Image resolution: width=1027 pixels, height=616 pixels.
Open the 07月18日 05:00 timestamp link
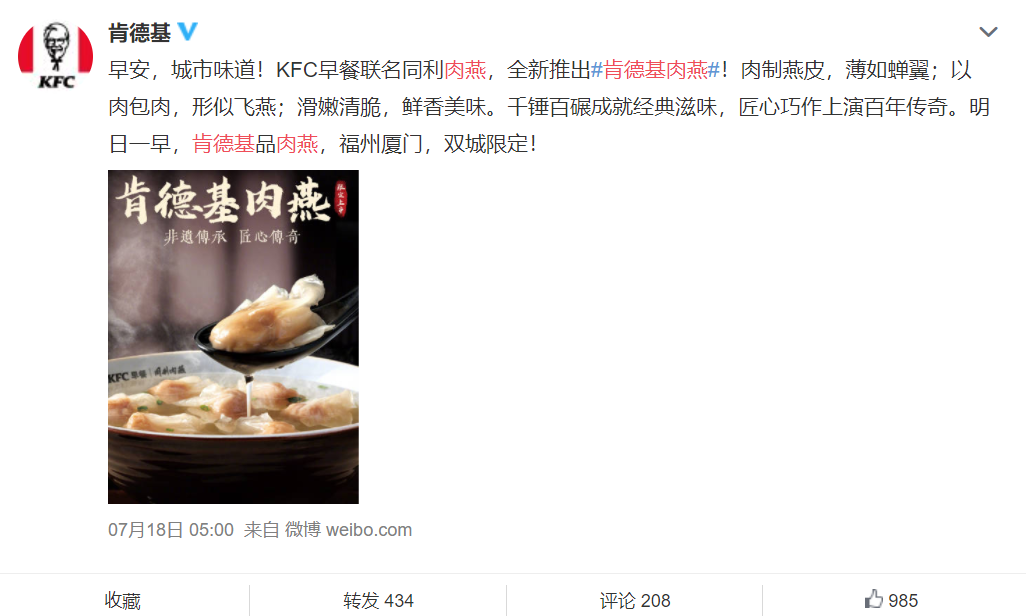(170, 529)
